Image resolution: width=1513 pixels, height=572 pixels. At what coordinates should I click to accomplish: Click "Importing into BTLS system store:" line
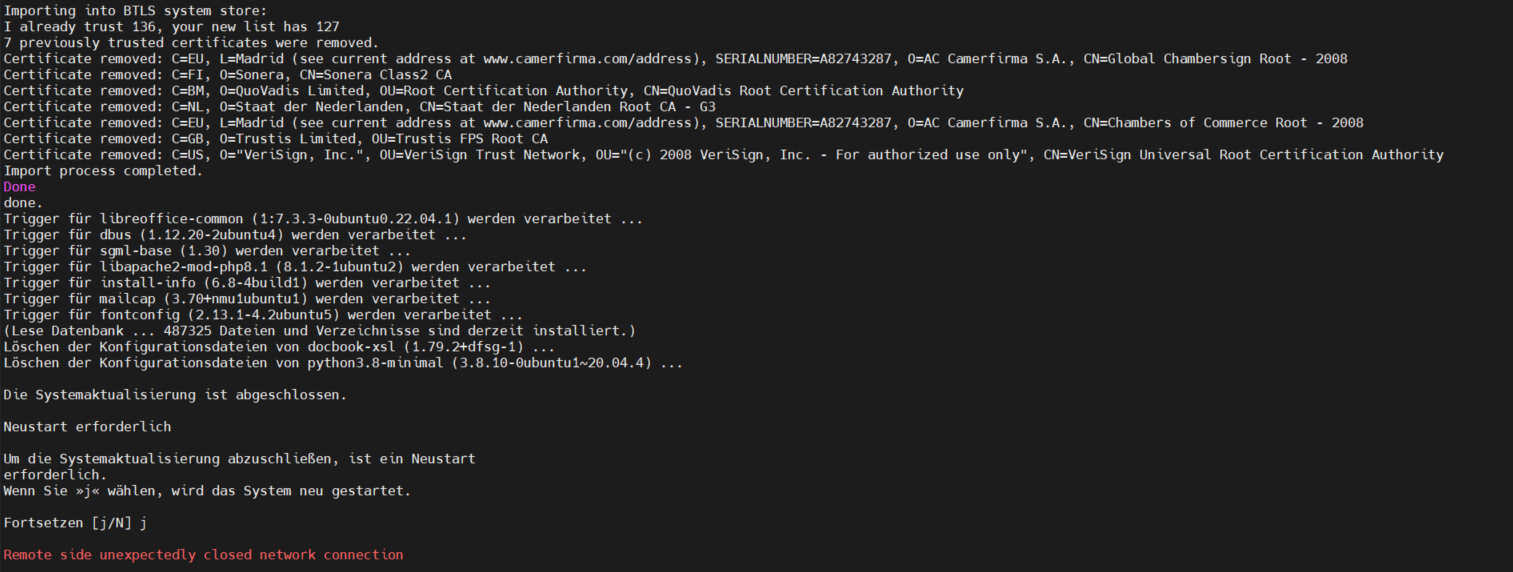pyautogui.click(x=135, y=11)
